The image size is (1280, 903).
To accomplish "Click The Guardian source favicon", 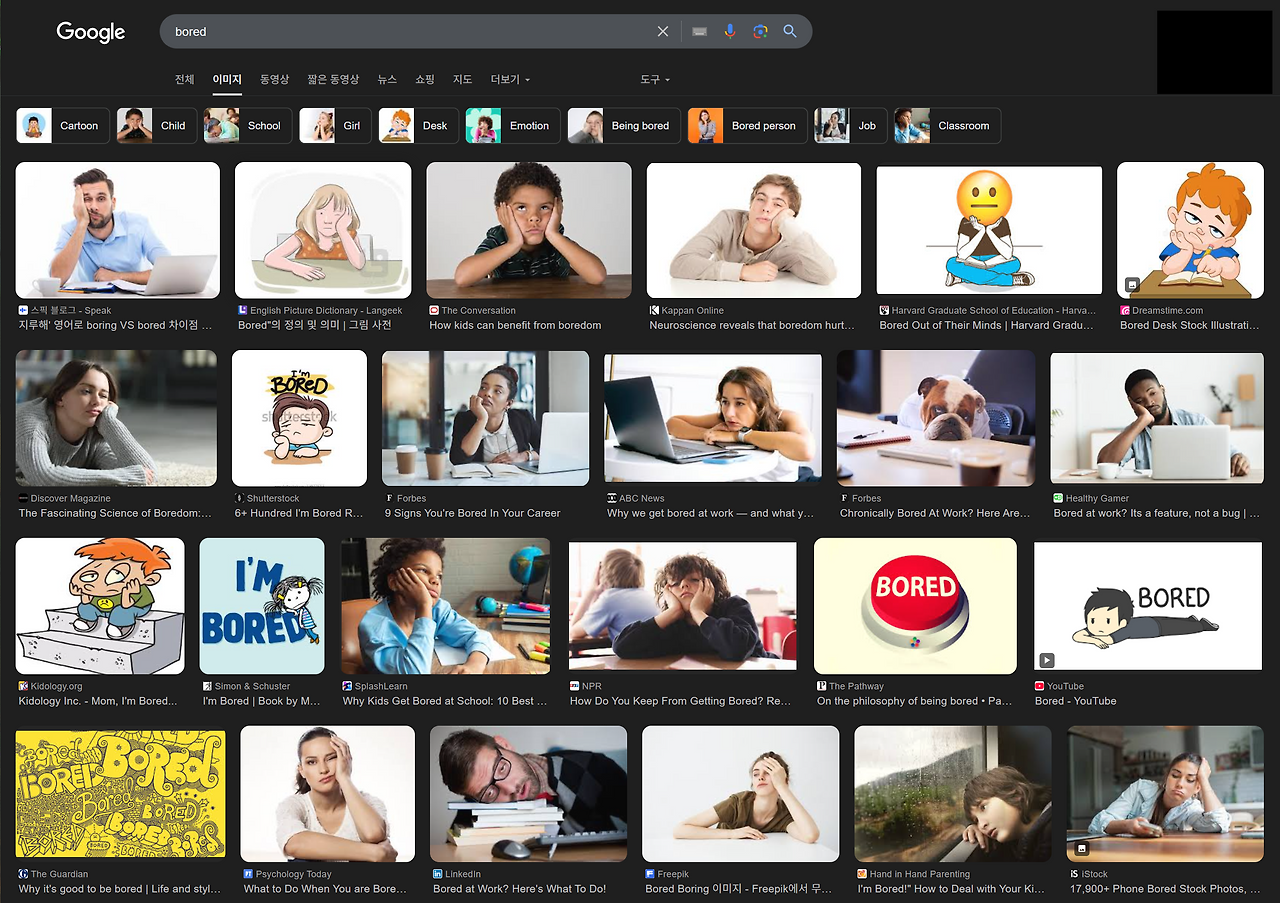I will tap(23, 874).
